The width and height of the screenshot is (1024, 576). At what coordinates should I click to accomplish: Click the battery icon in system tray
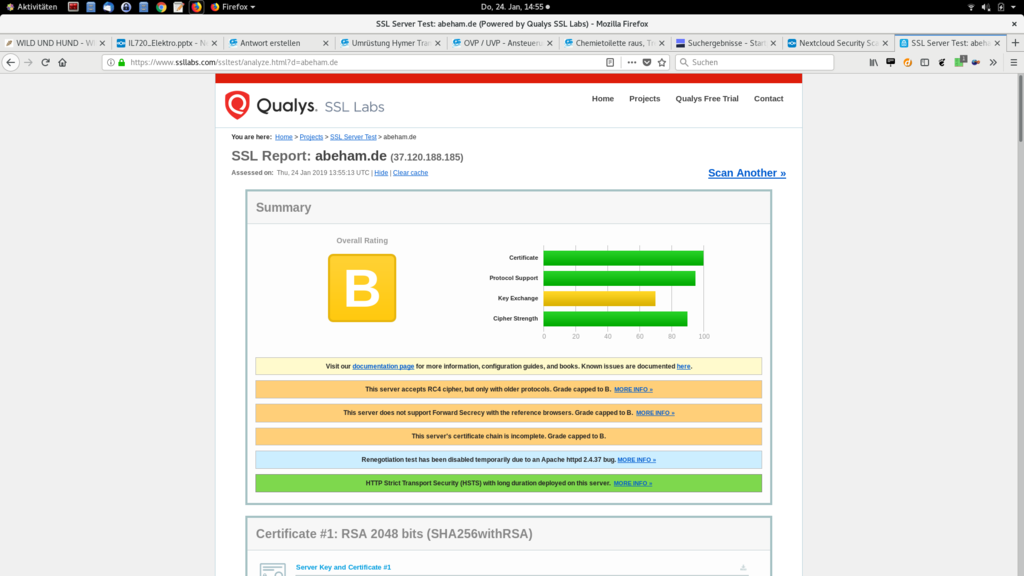[1000, 7]
